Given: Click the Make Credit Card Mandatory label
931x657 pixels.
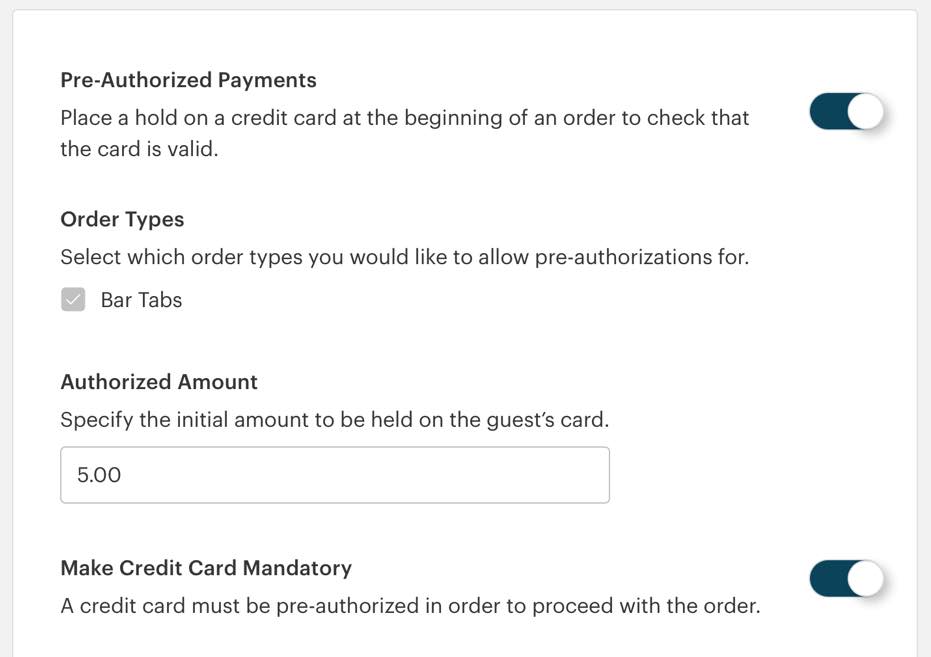Looking at the screenshot, I should 206,567.
